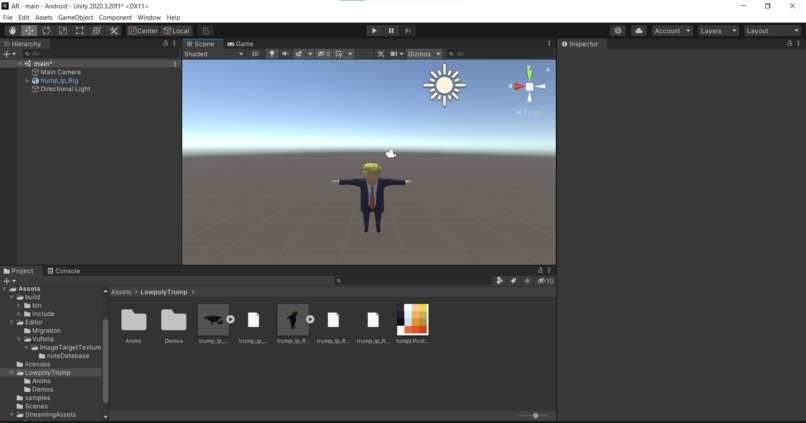Select the Project tab
The image size is (806, 423).
pyautogui.click(x=19, y=271)
